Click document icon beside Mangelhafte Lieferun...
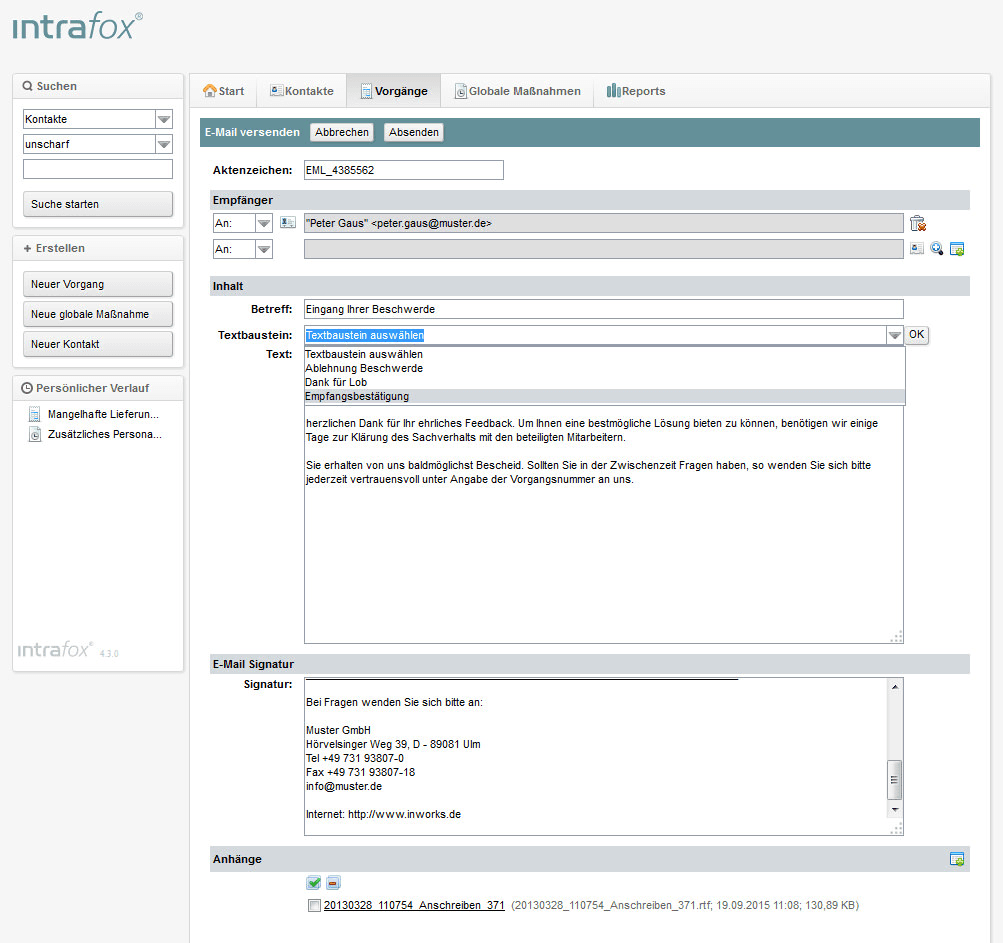 pyautogui.click(x=35, y=414)
